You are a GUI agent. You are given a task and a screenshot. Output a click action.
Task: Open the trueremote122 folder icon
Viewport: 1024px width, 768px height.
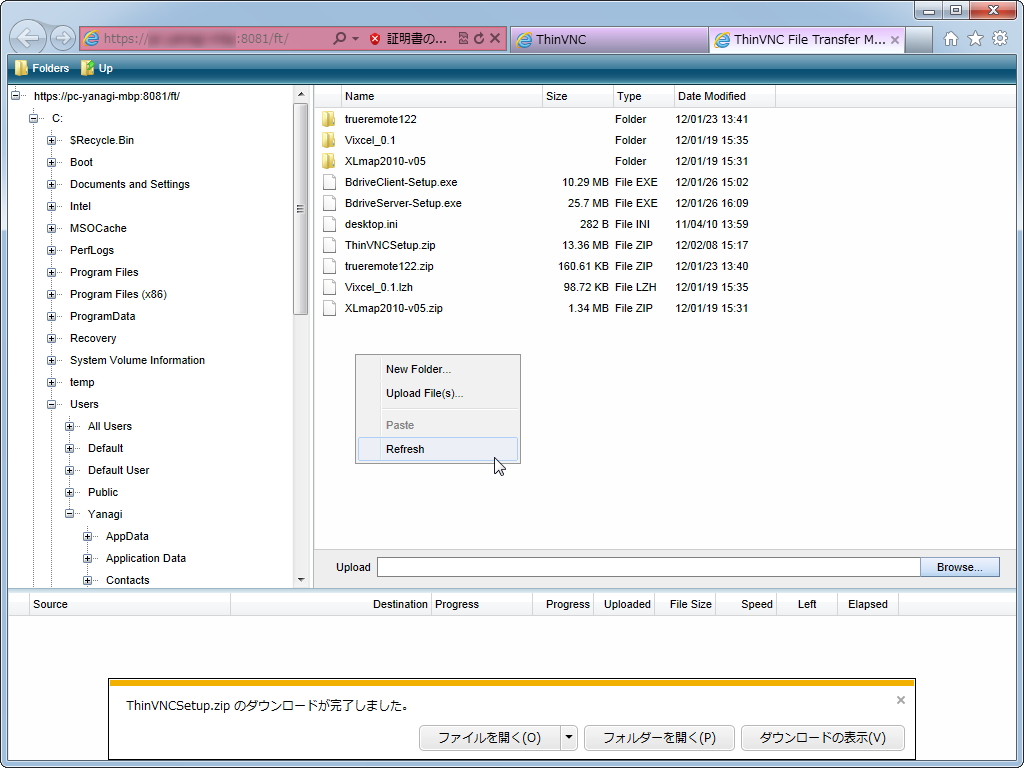click(x=330, y=118)
